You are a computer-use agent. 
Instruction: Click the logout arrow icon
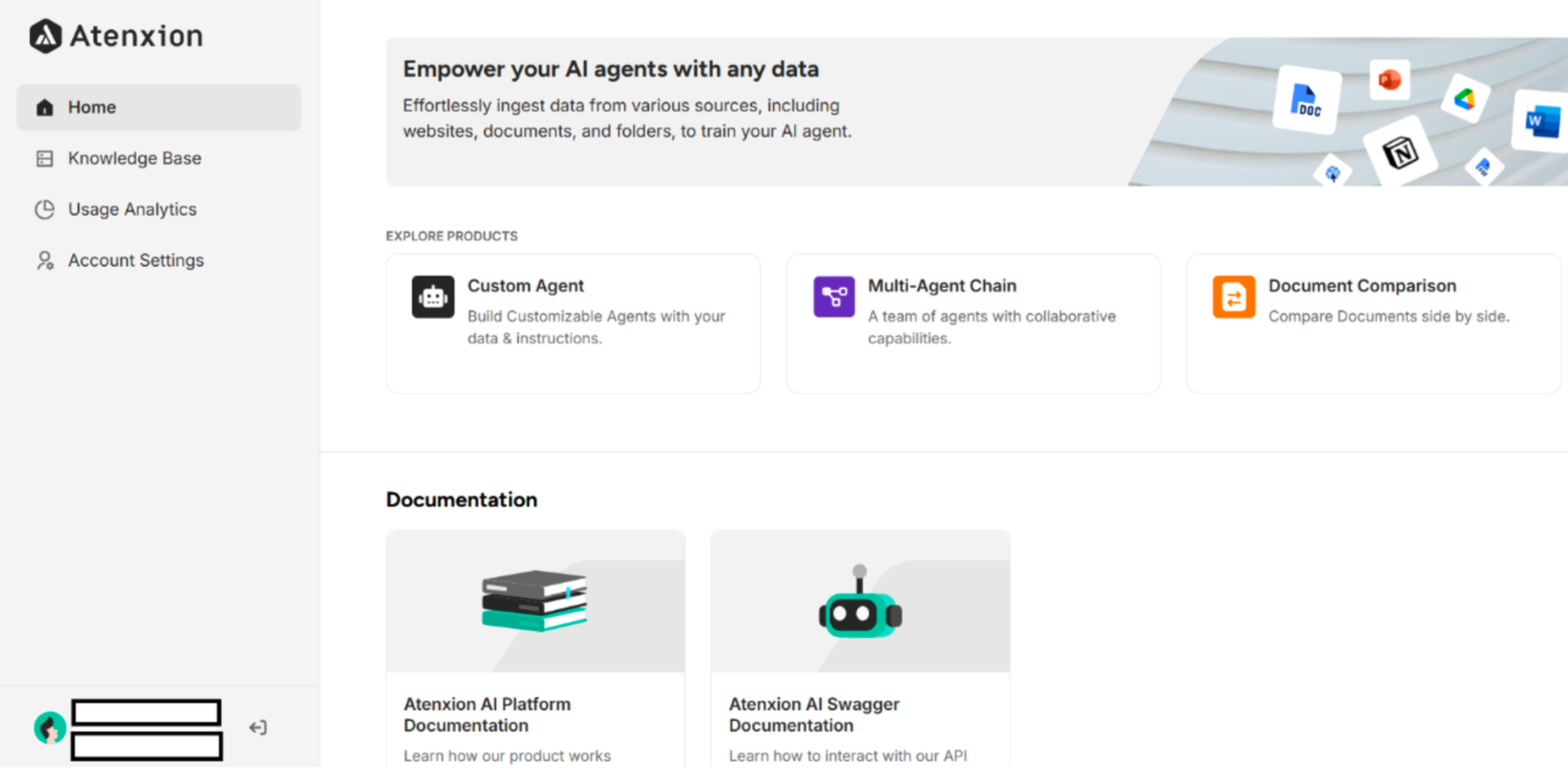click(x=257, y=728)
